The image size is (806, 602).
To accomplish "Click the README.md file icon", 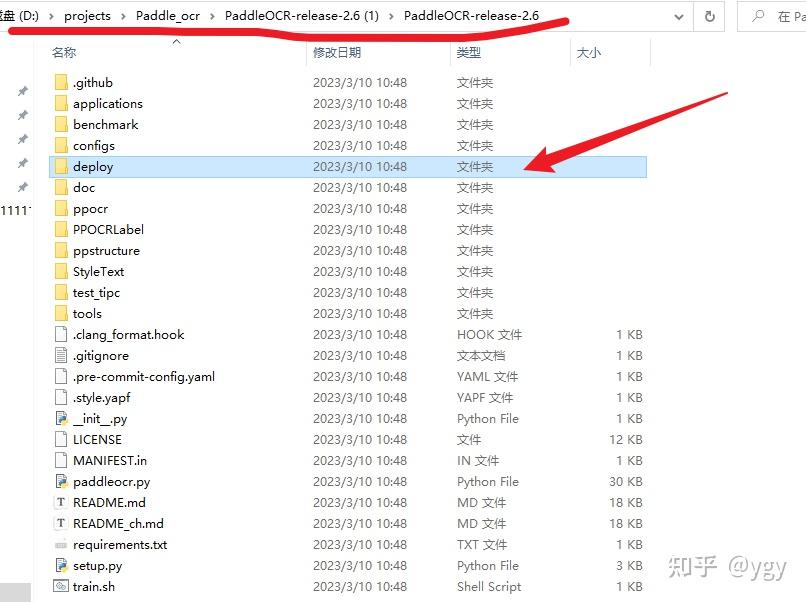I will (61, 502).
